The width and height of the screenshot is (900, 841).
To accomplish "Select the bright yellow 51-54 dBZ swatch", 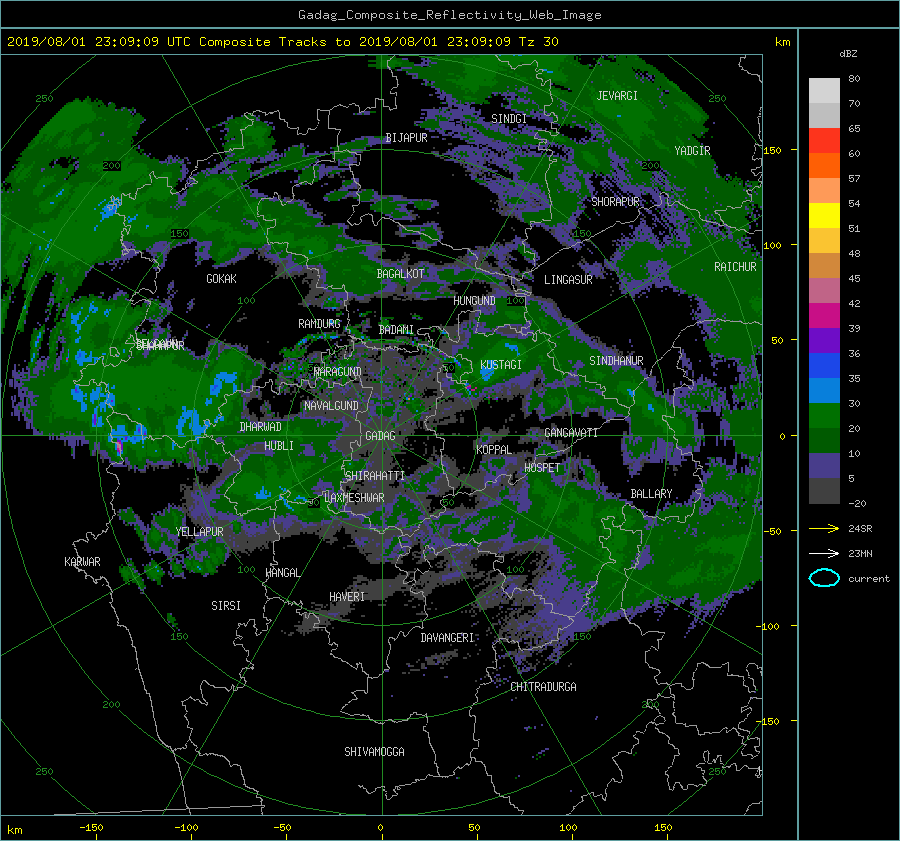I will coord(824,216).
